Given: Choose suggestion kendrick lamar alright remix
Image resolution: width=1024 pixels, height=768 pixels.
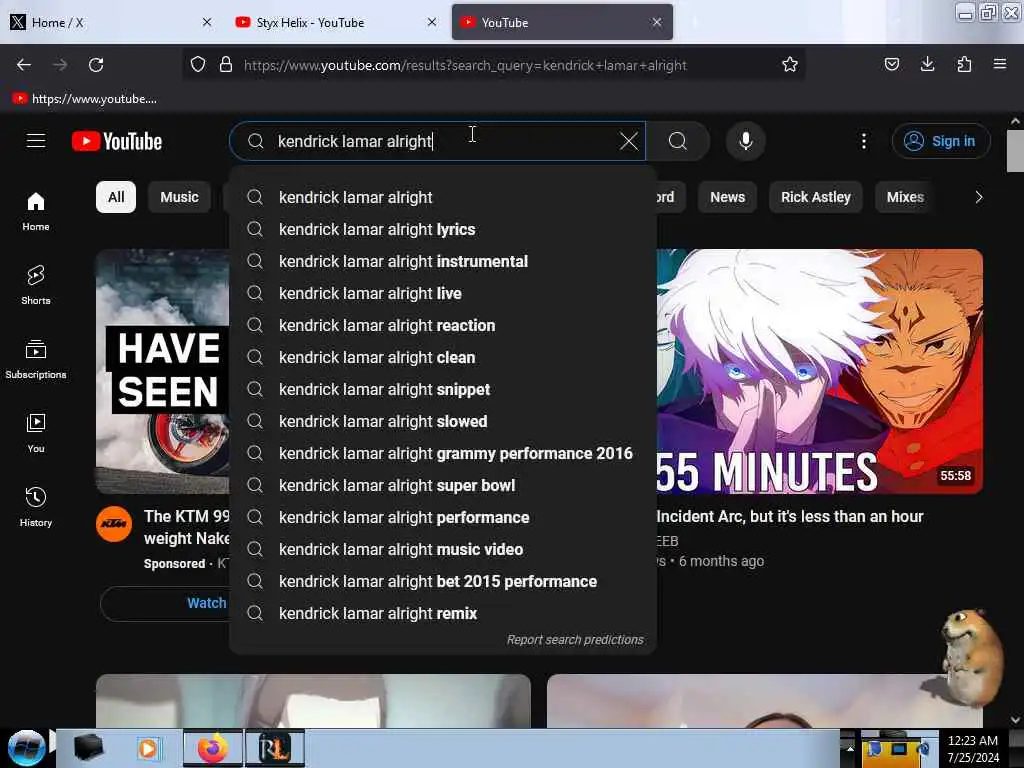Looking at the screenshot, I should (443, 613).
